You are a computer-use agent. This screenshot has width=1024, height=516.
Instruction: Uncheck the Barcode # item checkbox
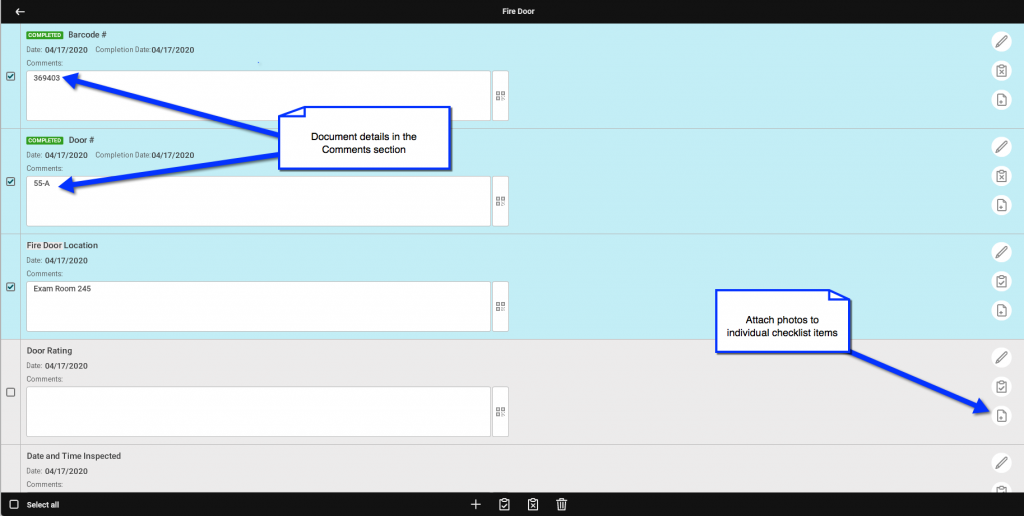pyautogui.click(x=11, y=76)
